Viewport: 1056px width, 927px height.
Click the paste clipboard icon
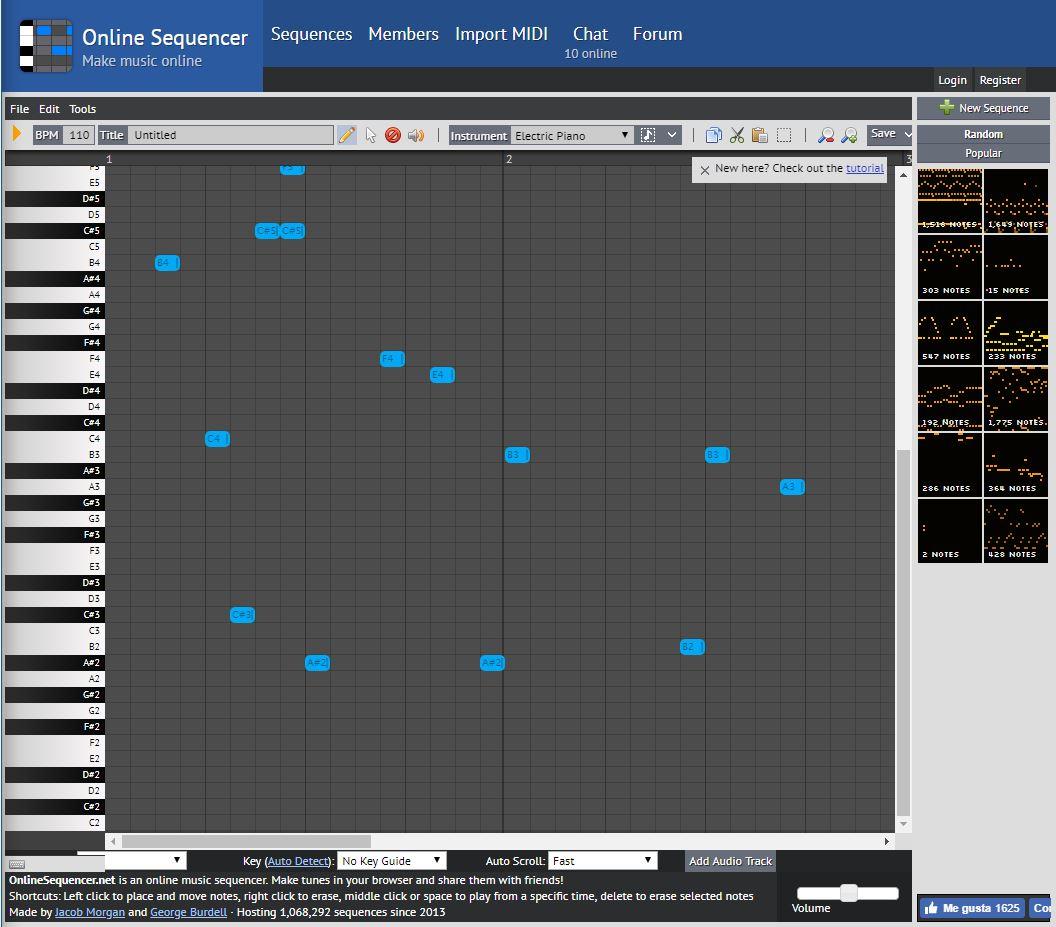(x=760, y=135)
